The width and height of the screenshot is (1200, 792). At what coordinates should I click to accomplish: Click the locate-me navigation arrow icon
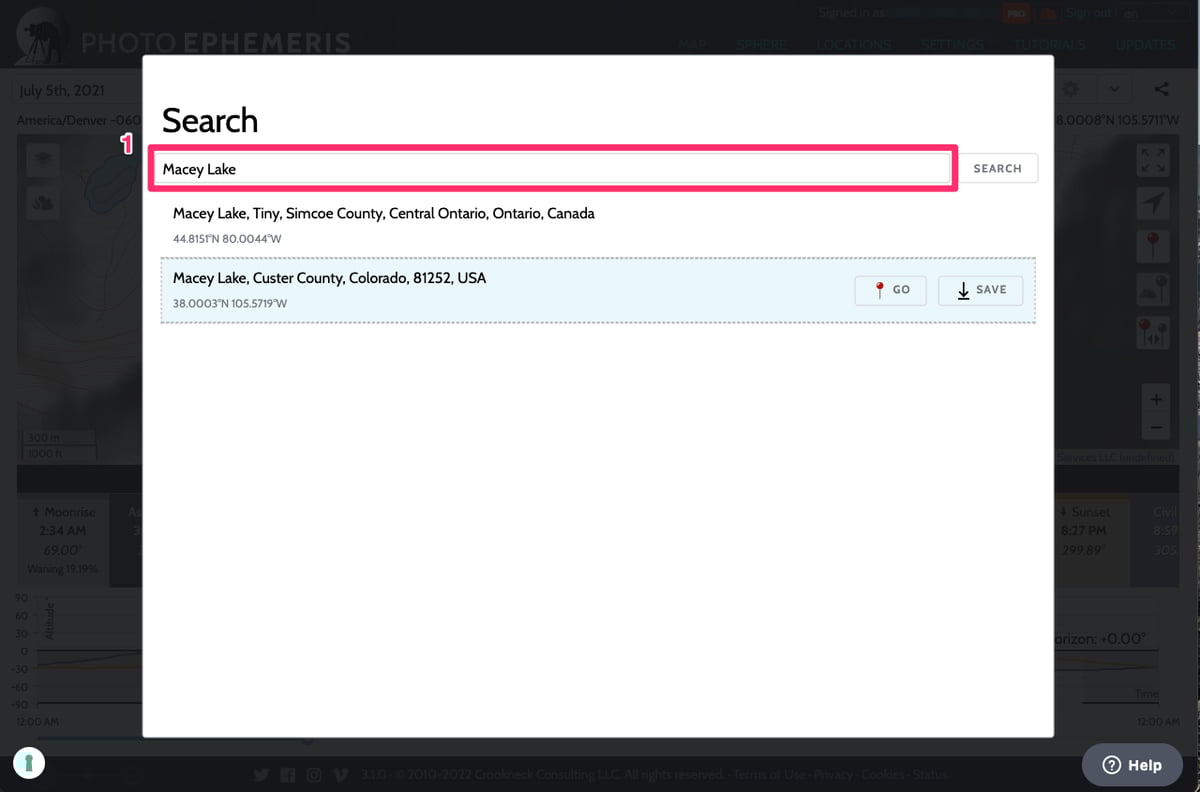point(1153,203)
